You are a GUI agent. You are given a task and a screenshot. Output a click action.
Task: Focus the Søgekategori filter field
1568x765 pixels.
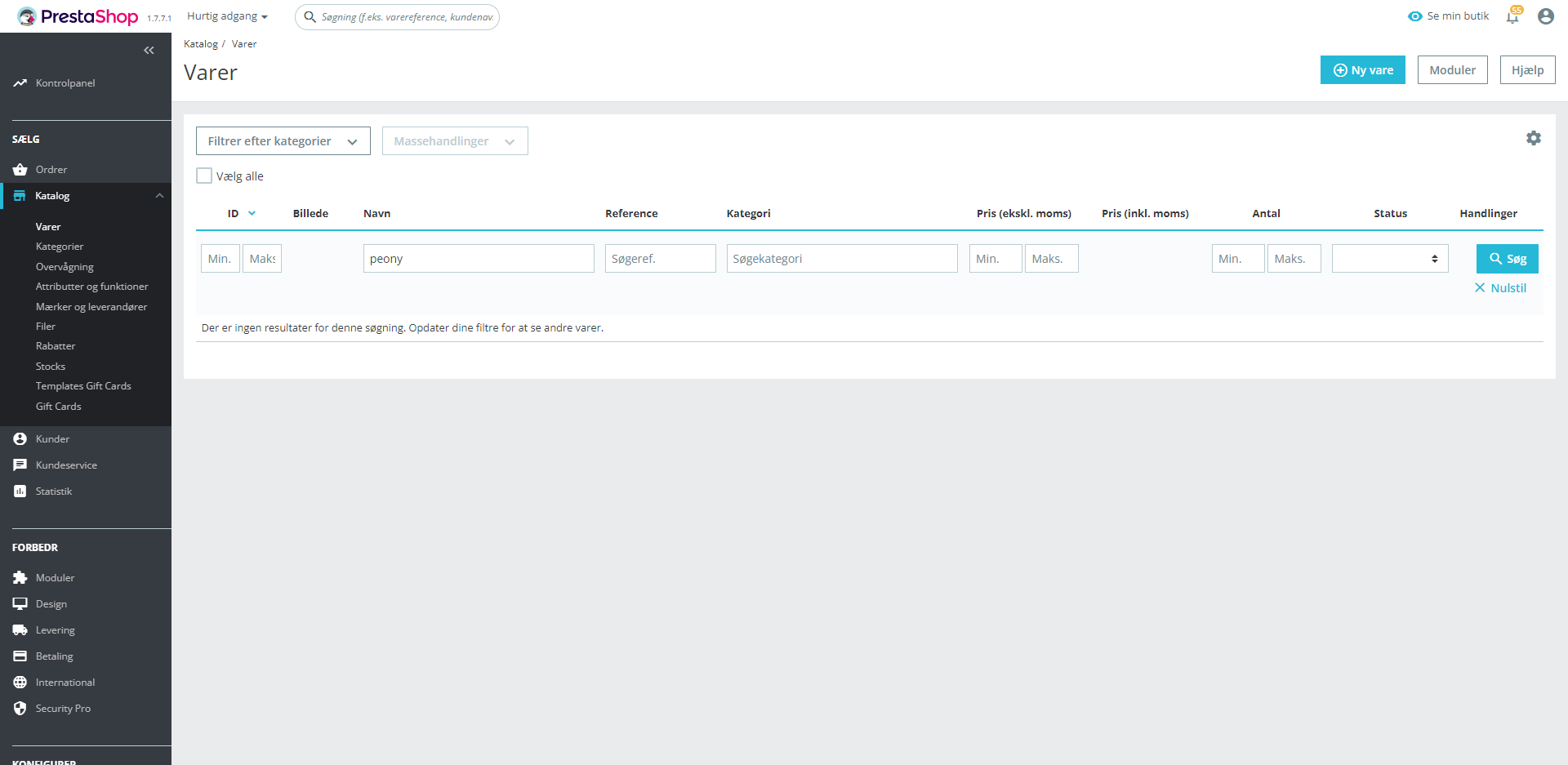point(842,259)
